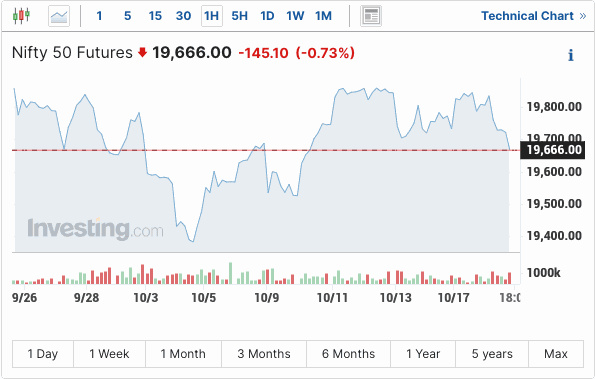Switch to candlestick chart view
The height and width of the screenshot is (379, 595).
tap(21, 16)
